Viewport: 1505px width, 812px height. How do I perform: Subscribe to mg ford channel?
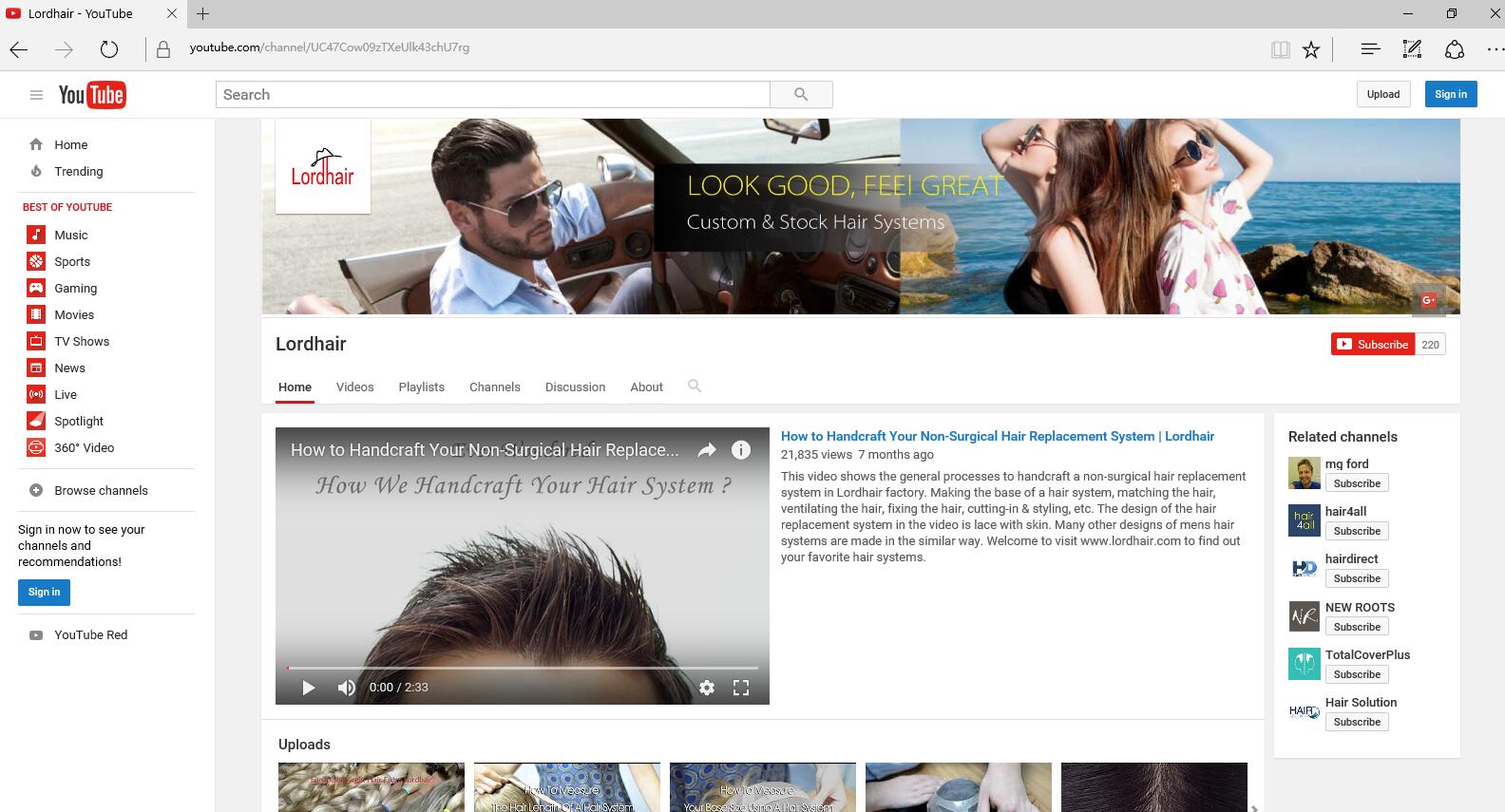(x=1357, y=483)
